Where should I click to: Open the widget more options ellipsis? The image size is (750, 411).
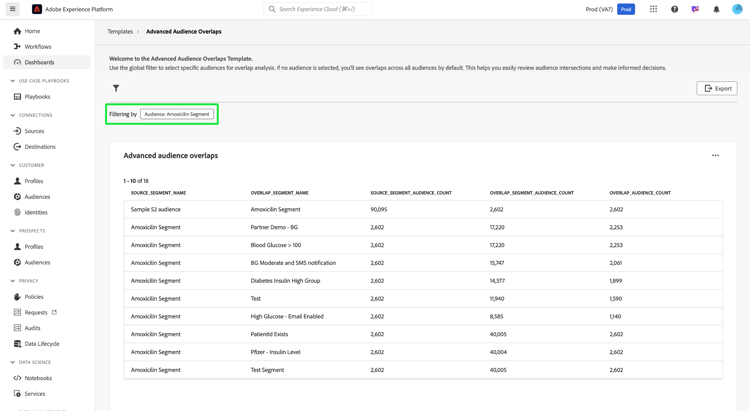point(715,156)
